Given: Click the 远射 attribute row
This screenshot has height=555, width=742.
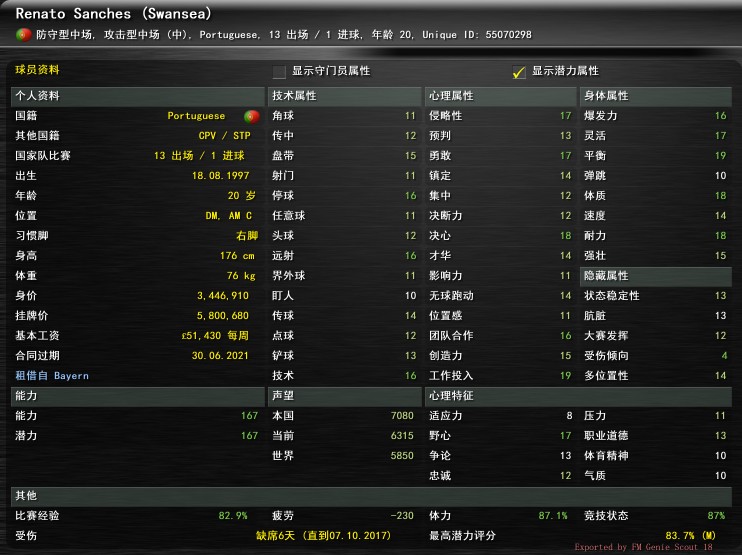Looking at the screenshot, I should [x=344, y=256].
